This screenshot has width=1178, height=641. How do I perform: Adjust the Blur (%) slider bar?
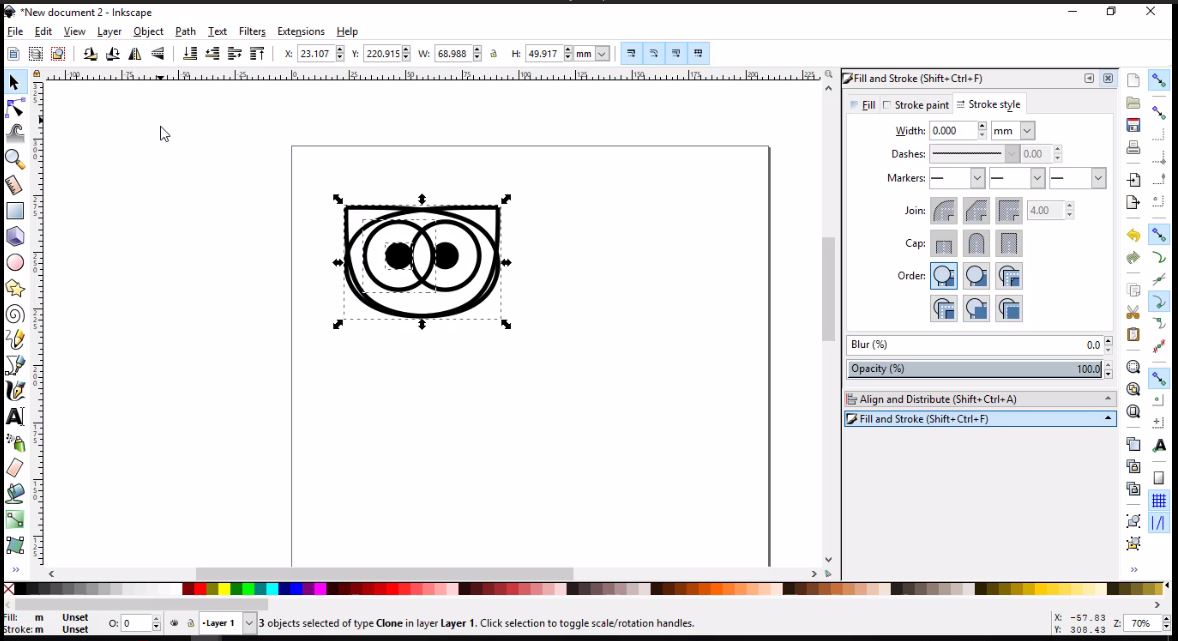pos(975,345)
